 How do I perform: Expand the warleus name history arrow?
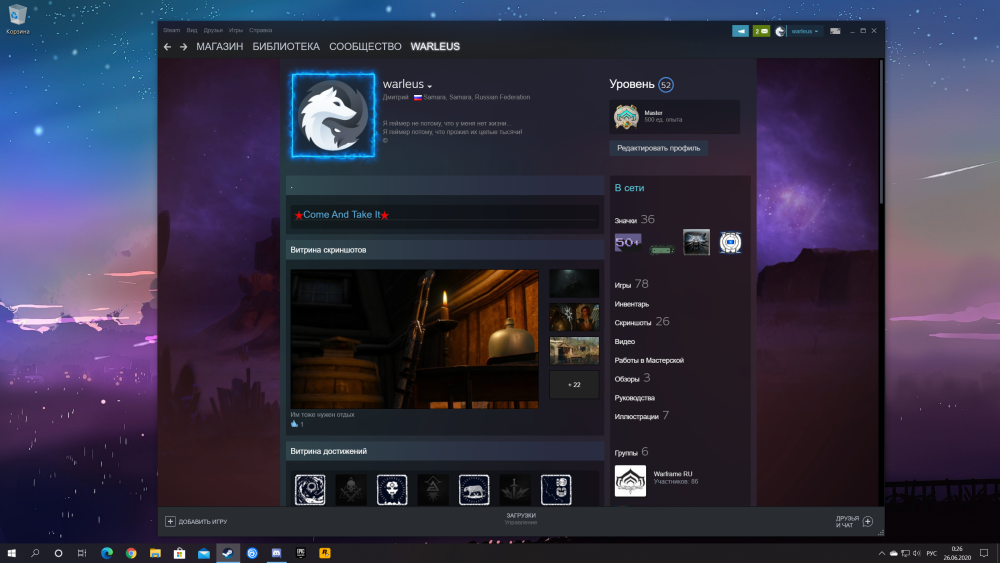(x=430, y=86)
